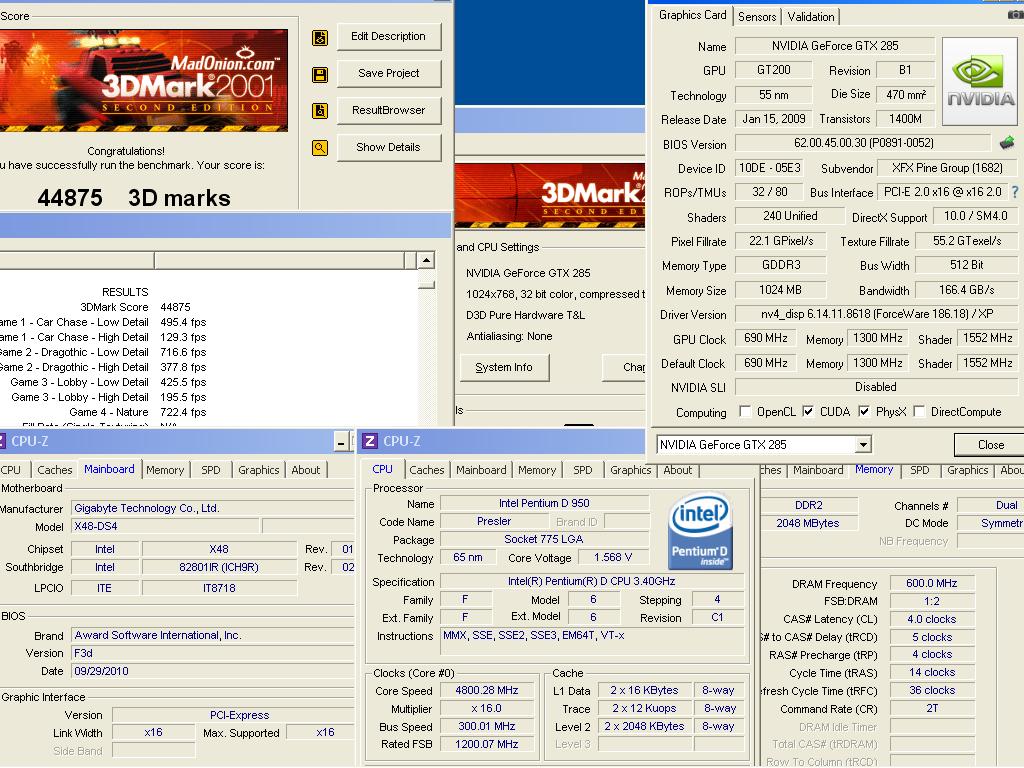
Task: Open the Validation tab in GPU-Z
Action: coord(810,17)
